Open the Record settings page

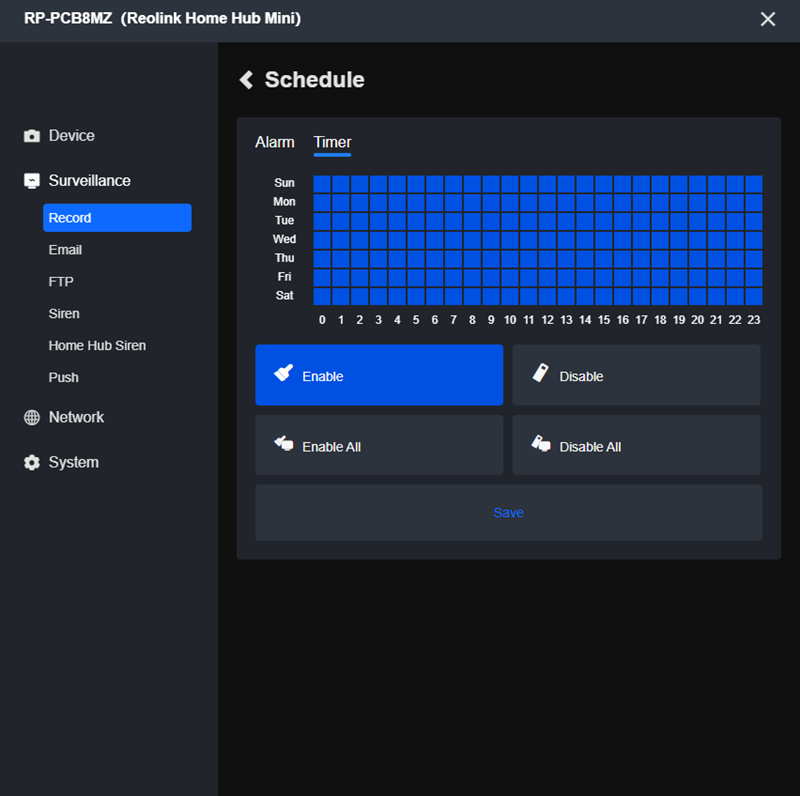click(x=117, y=218)
